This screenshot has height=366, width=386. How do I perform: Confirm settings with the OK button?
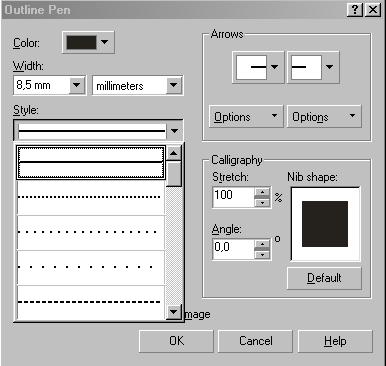pos(176,341)
